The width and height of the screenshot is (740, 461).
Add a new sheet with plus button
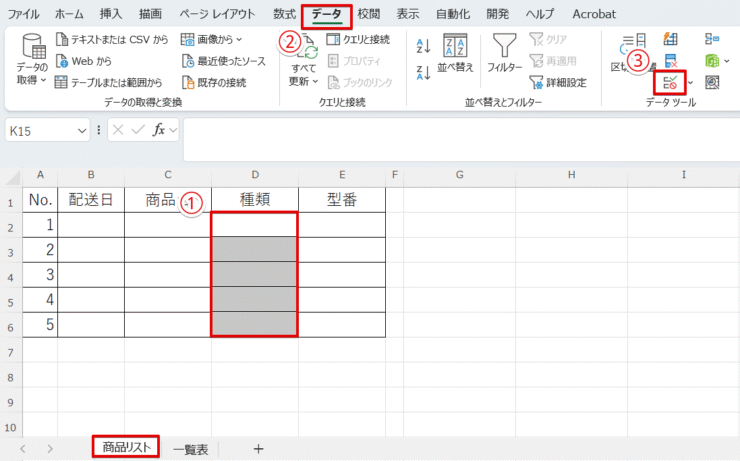[258, 449]
